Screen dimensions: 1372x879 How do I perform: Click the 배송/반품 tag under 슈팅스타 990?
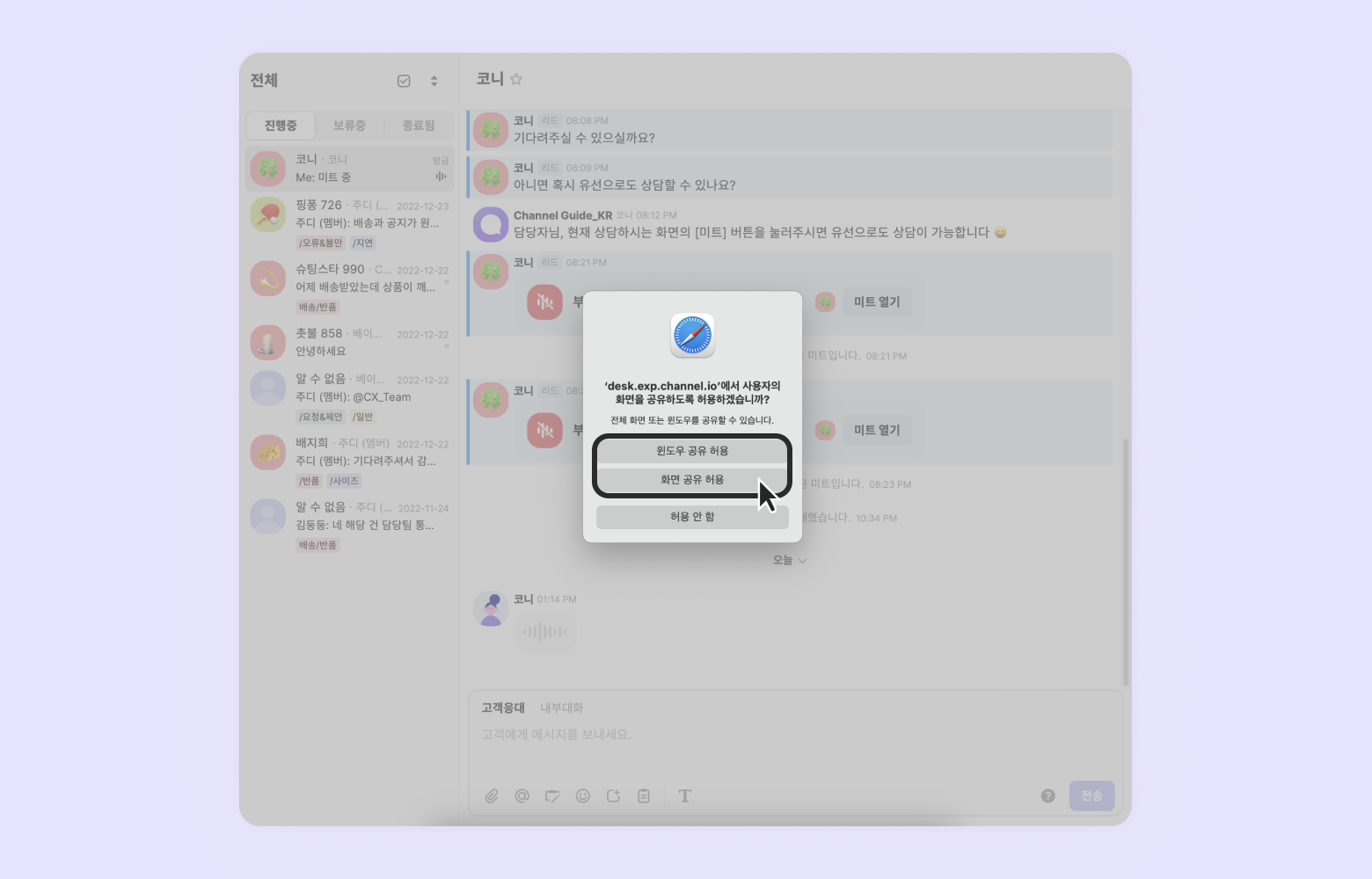317,307
